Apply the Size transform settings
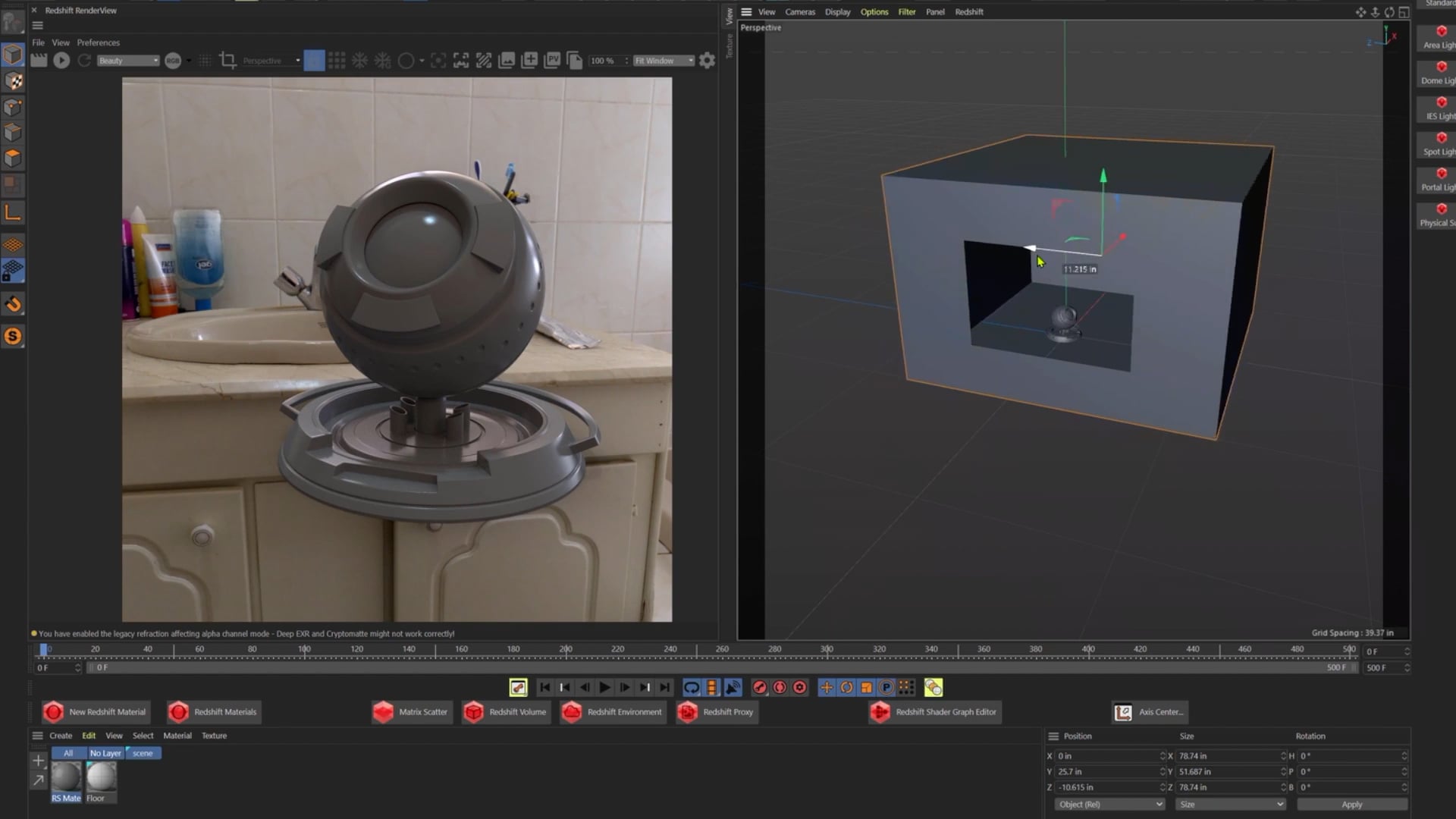1456x819 pixels. (1353, 804)
